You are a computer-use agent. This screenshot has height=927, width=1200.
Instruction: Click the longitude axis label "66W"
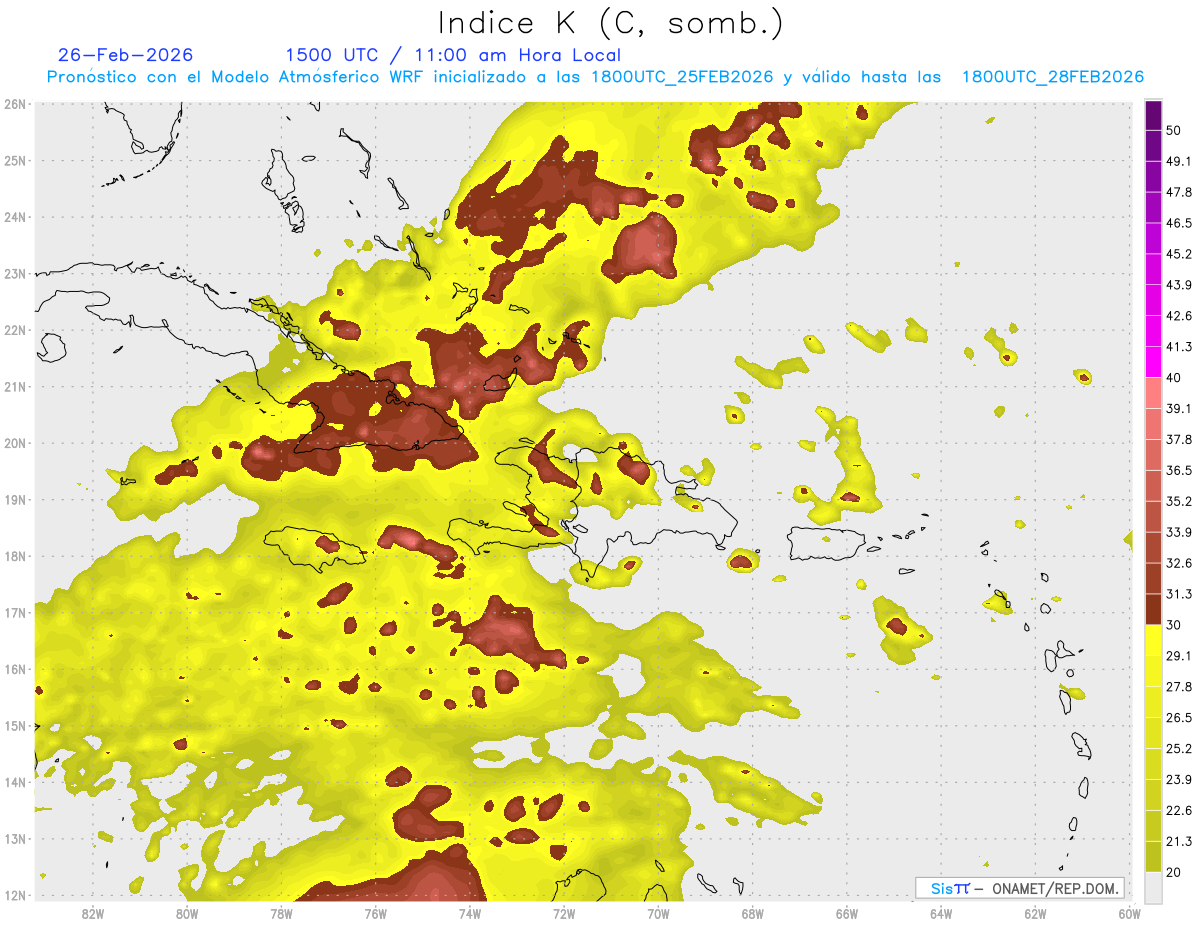(x=847, y=914)
